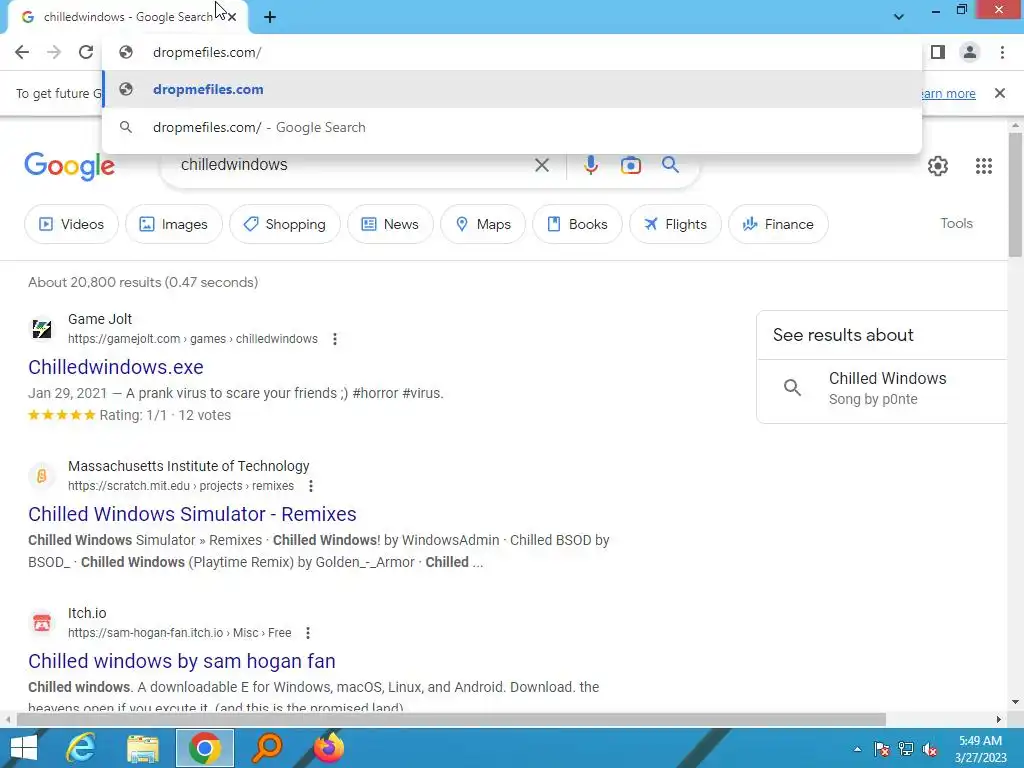Switch to the Flights filter
The height and width of the screenshot is (768, 1024).
pyautogui.click(x=675, y=224)
